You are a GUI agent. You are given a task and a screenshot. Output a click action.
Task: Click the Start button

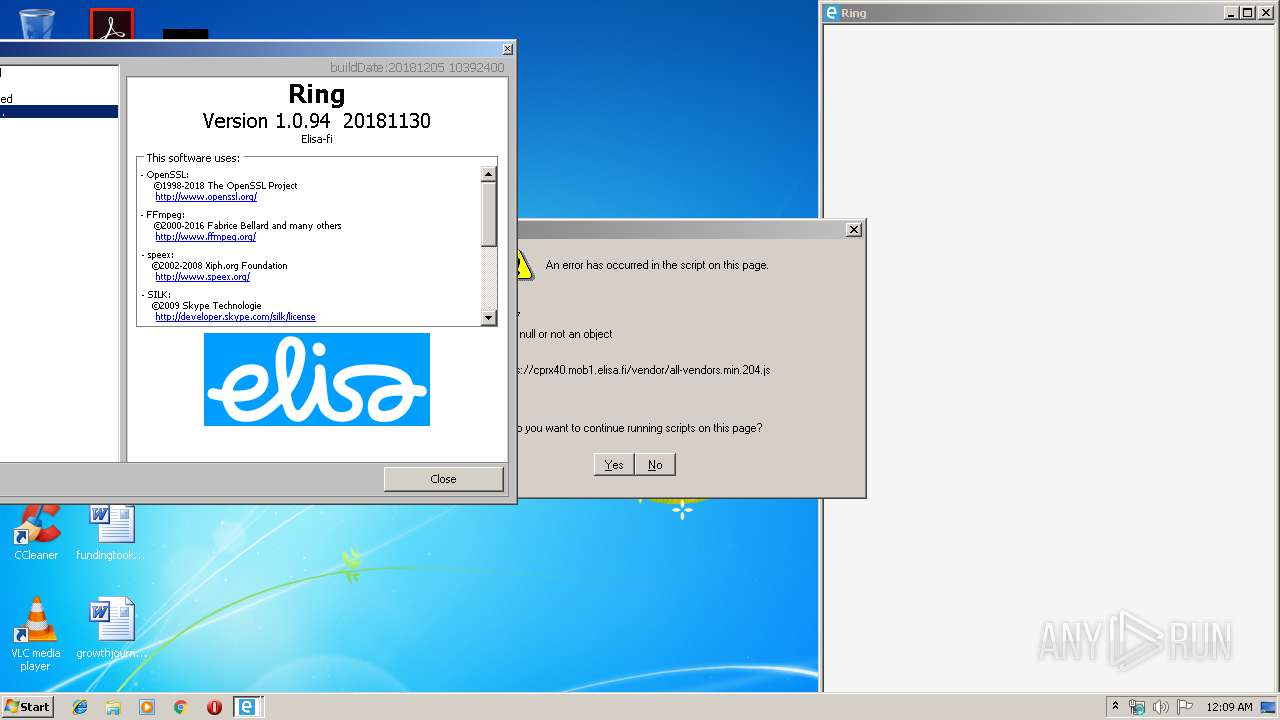click(x=27, y=706)
